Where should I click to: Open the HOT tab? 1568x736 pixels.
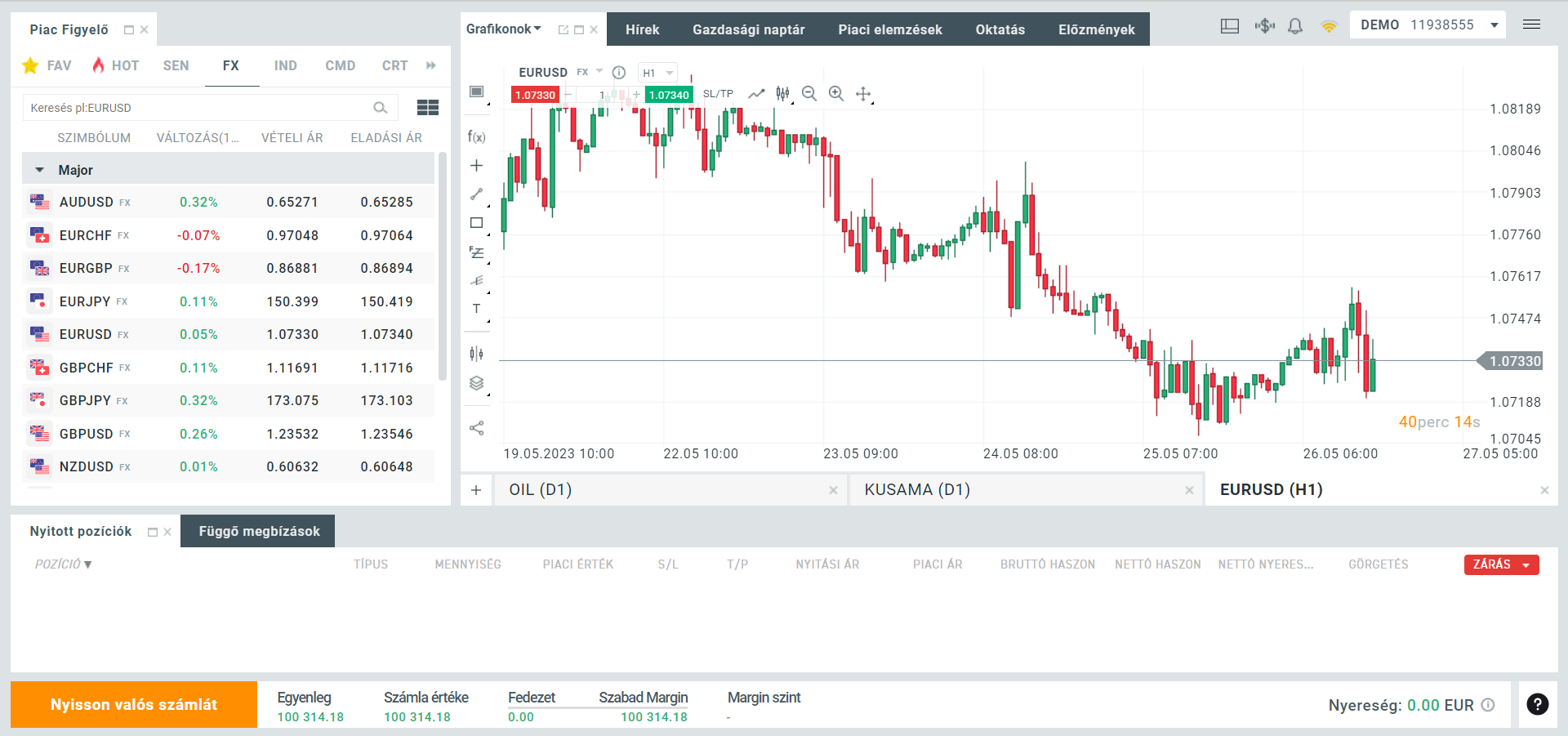115,65
